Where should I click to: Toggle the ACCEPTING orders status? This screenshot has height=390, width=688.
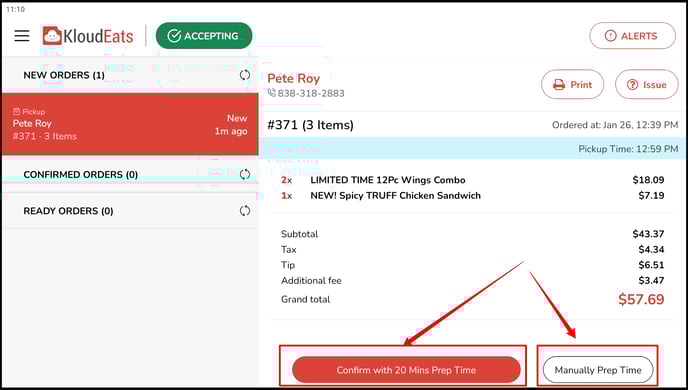pyautogui.click(x=204, y=36)
